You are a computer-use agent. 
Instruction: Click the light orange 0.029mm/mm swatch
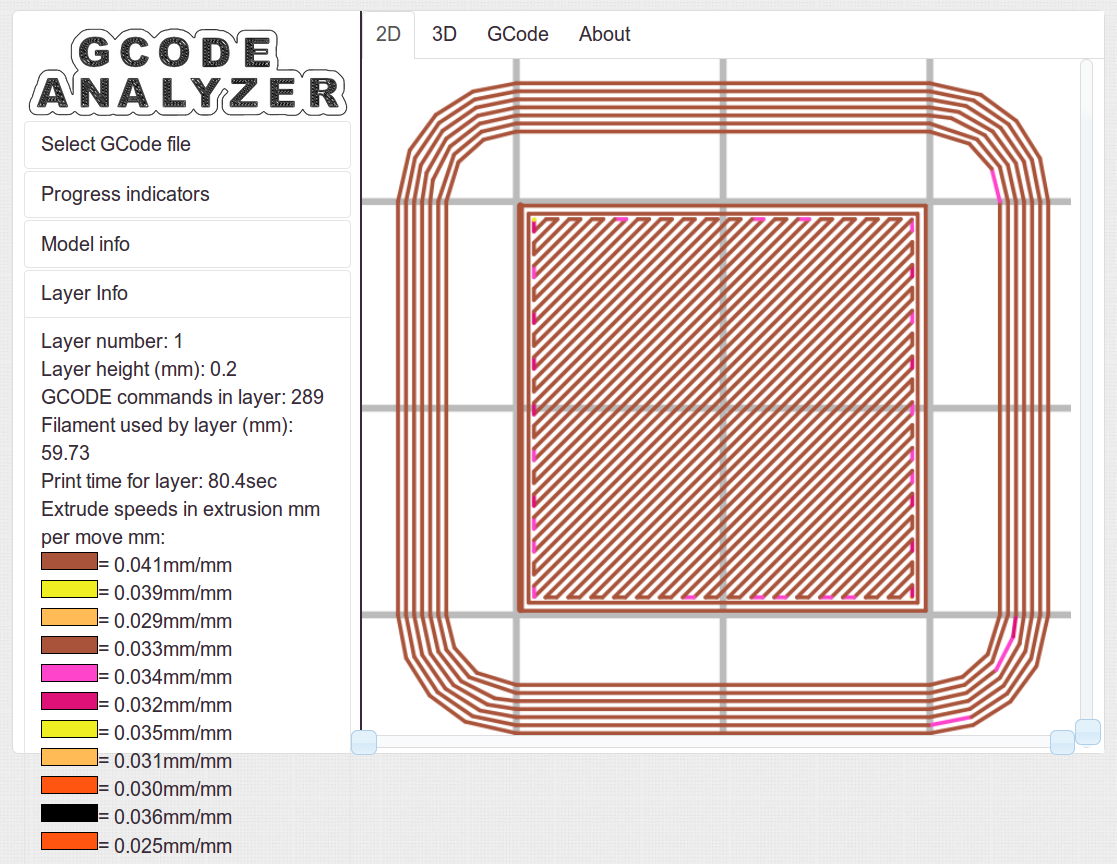point(69,617)
